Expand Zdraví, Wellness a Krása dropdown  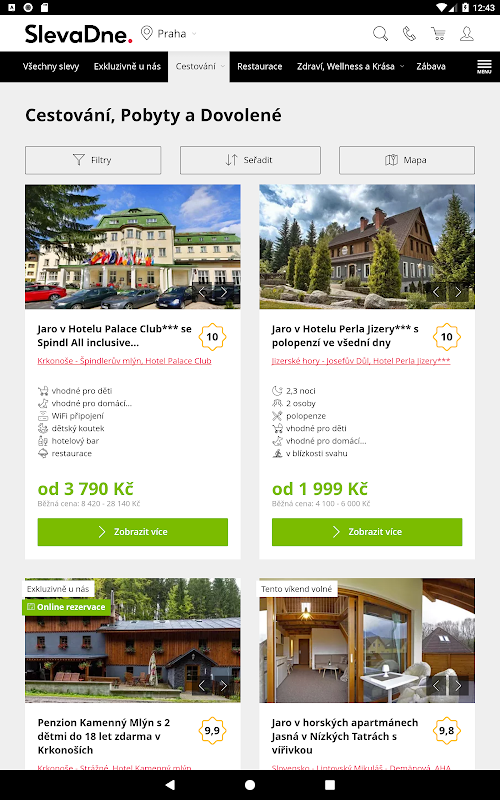pyautogui.click(x=351, y=66)
